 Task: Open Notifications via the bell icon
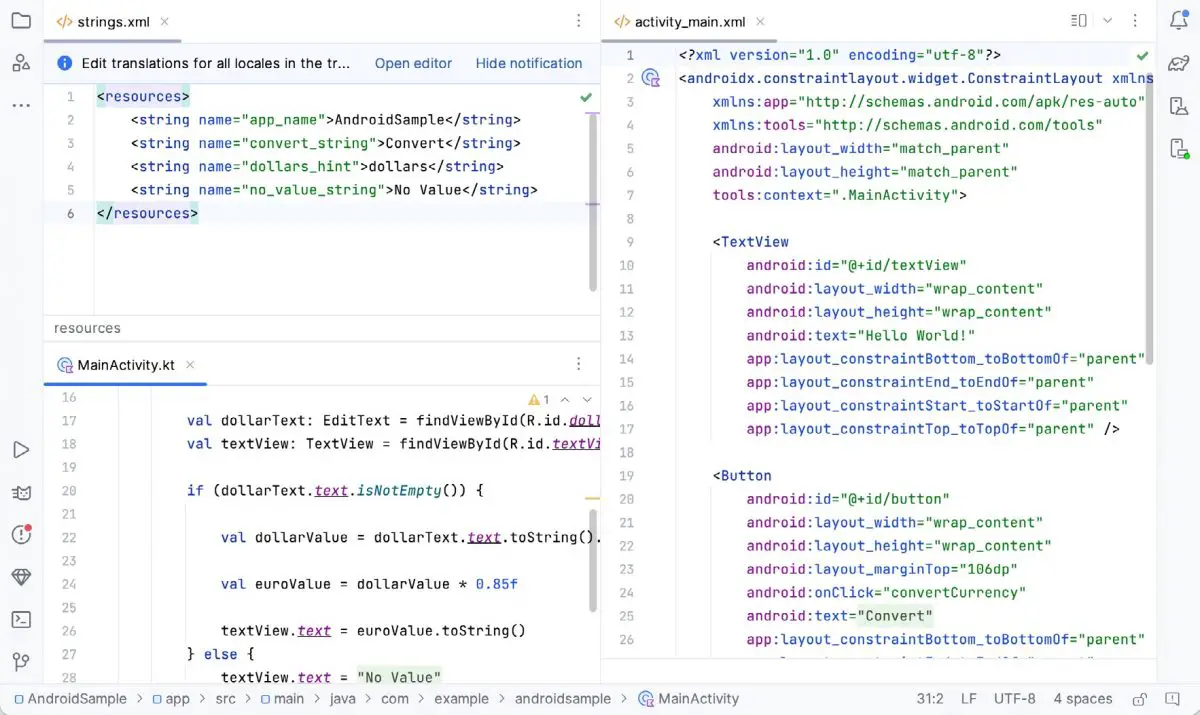[x=1178, y=20]
